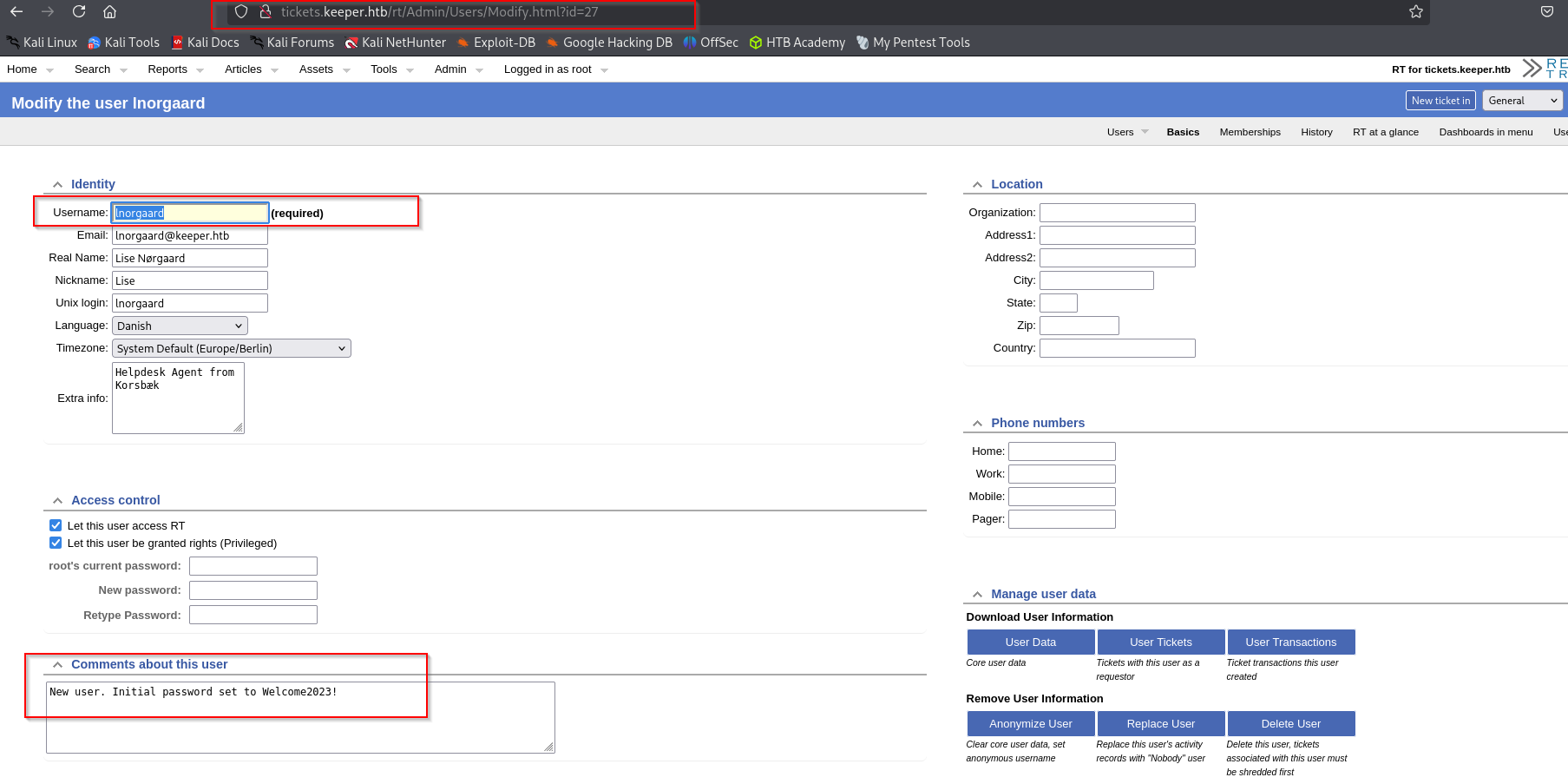
Task: Collapse the Identity section
Action: [x=57, y=184]
